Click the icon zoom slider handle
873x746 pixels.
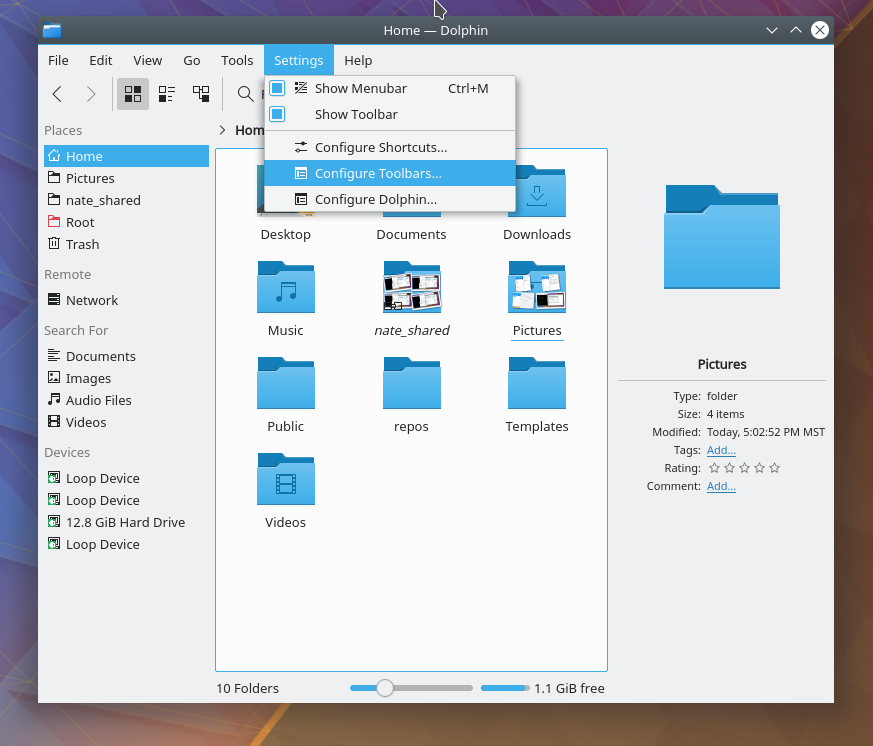coord(385,688)
